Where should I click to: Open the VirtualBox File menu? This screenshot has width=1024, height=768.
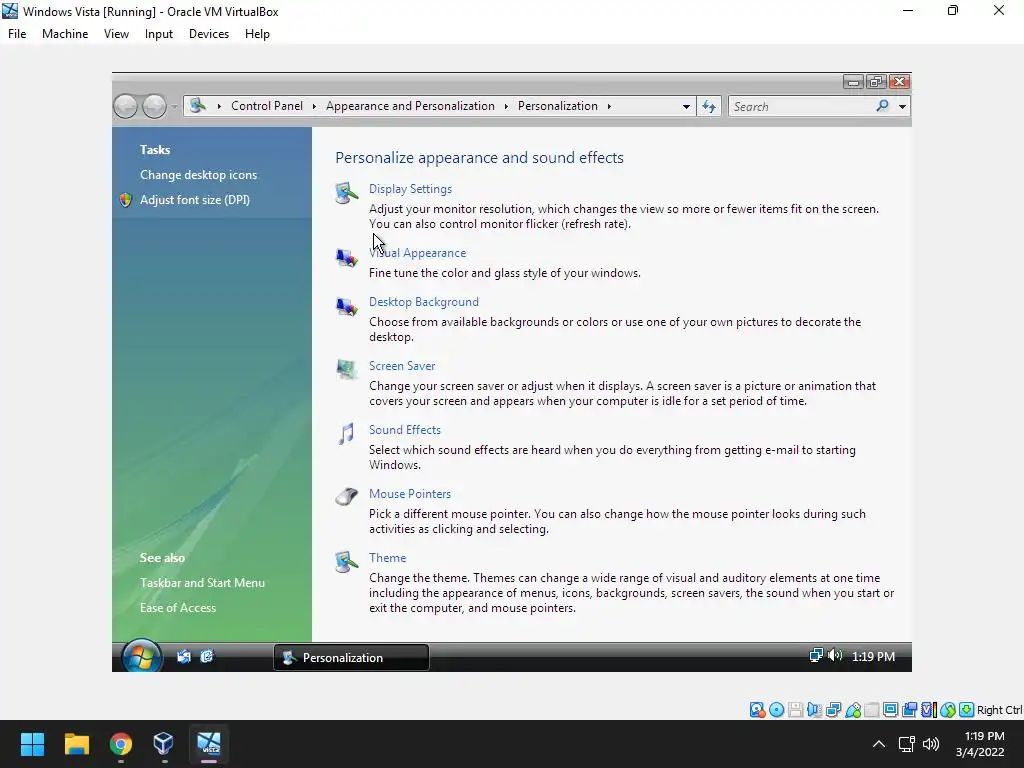[x=17, y=34]
